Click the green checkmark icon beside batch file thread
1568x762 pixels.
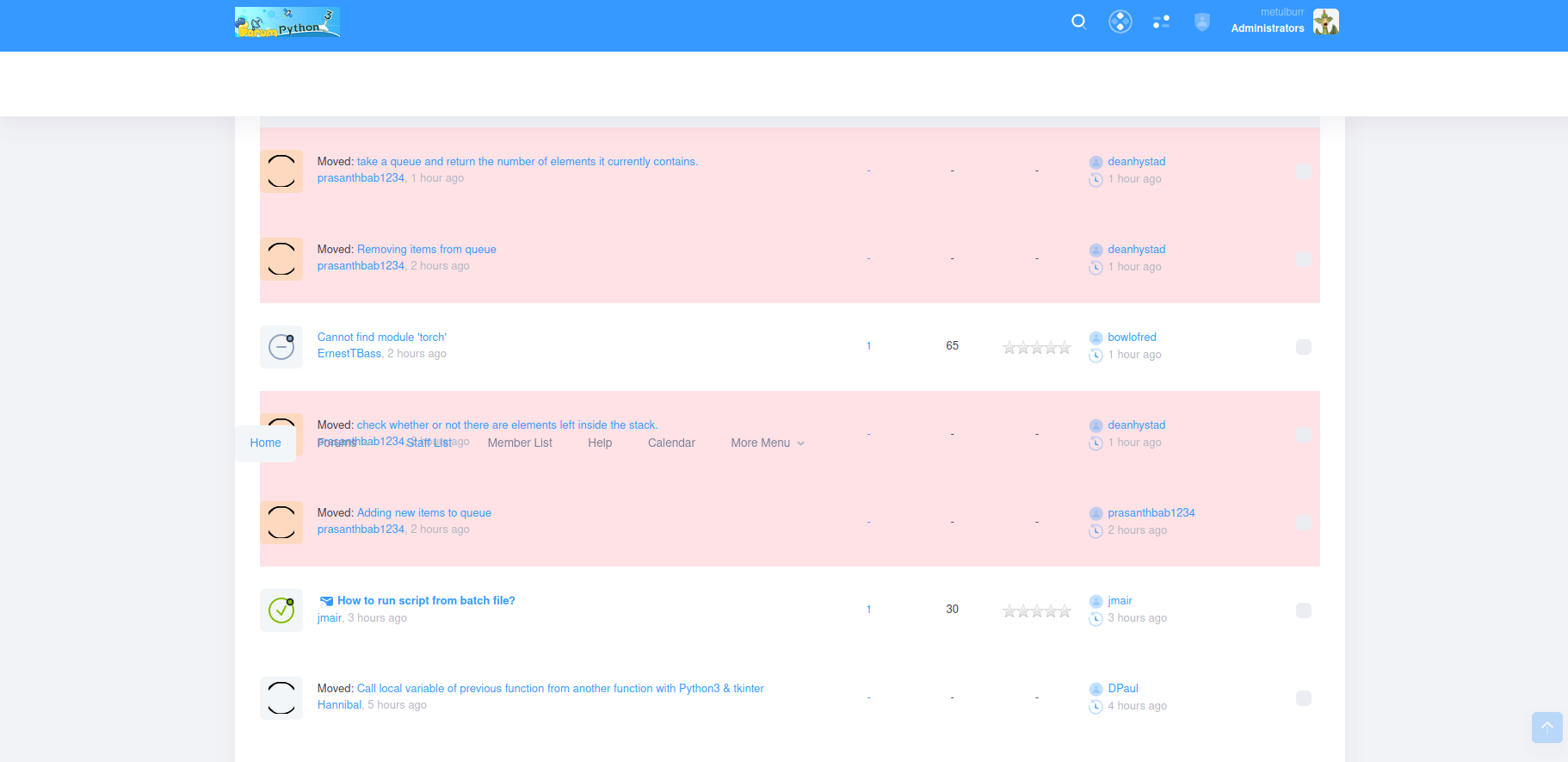(x=281, y=610)
